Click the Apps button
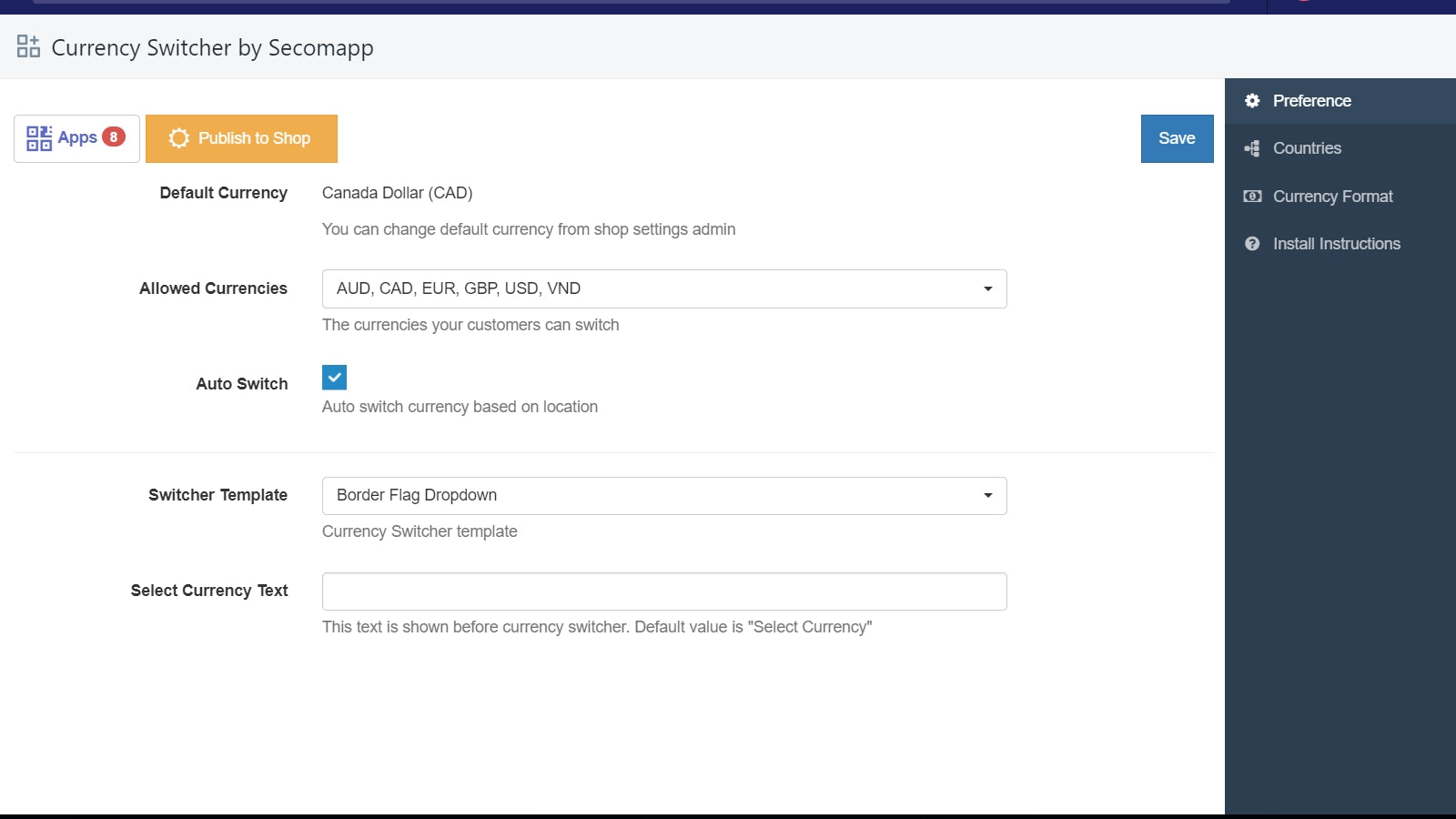The width and height of the screenshot is (1456, 819). tap(76, 138)
